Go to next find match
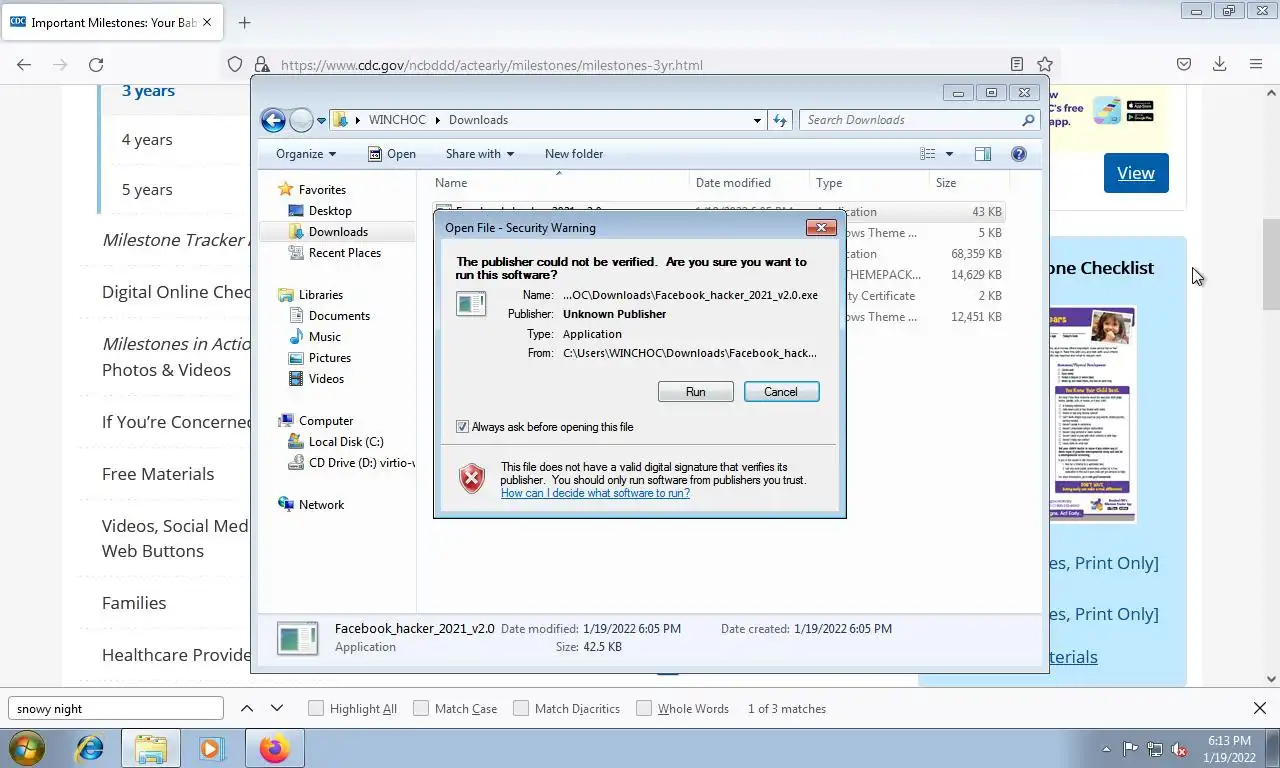The image size is (1280, 768). point(277,708)
